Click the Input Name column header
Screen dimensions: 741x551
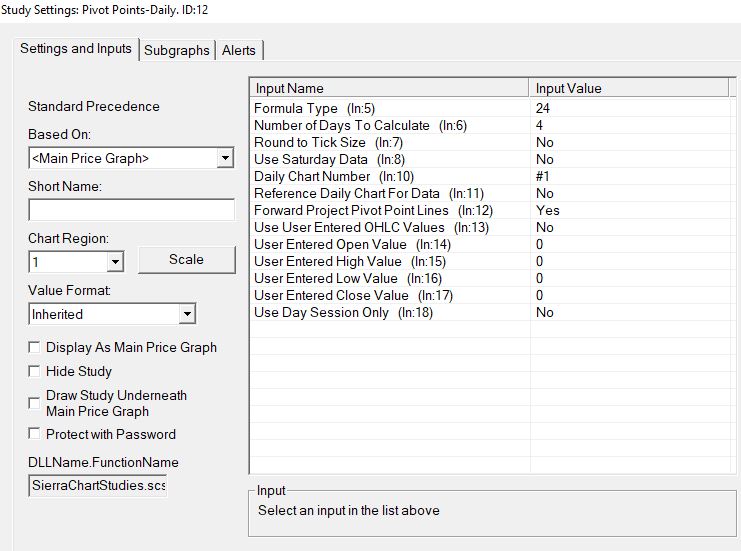click(x=389, y=88)
